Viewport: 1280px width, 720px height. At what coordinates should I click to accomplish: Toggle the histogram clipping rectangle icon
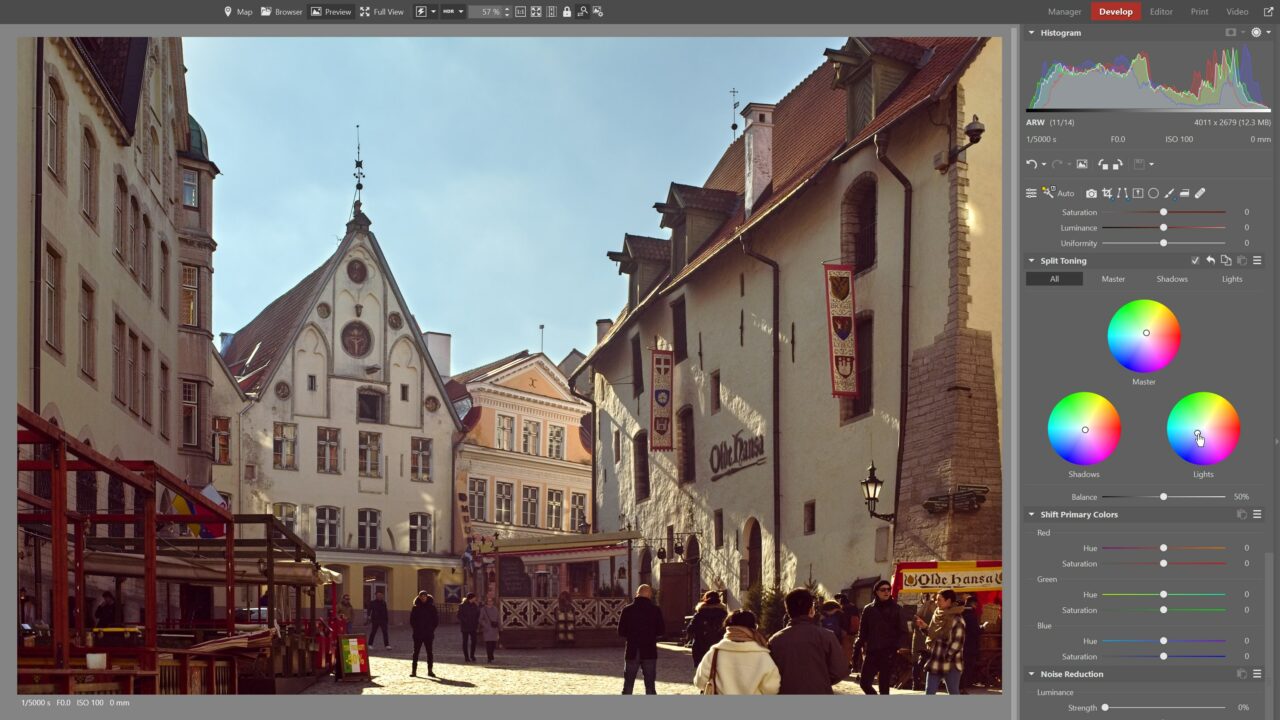click(x=1231, y=33)
